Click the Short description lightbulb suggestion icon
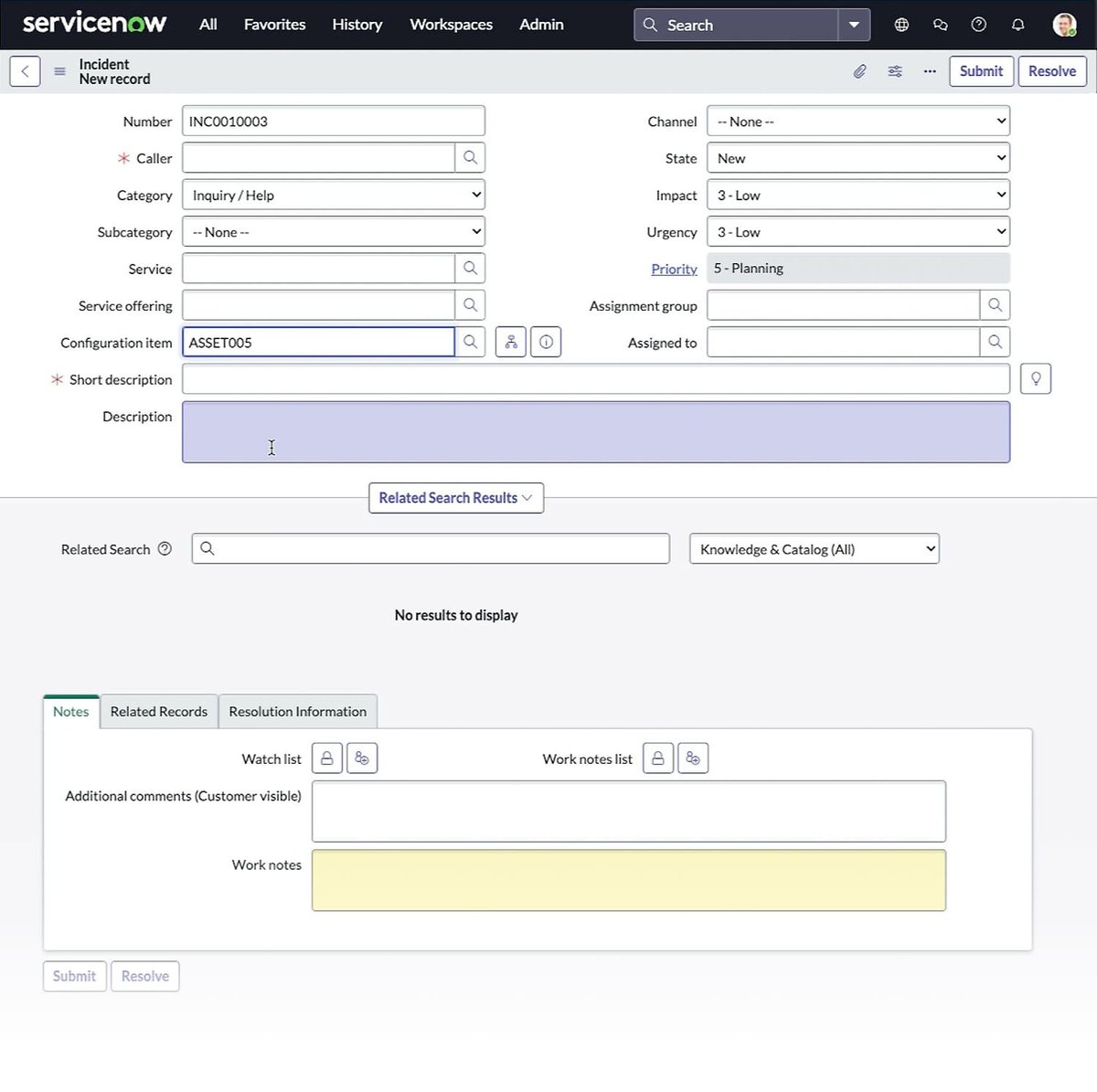This screenshot has height=1092, width=1097. (x=1035, y=378)
